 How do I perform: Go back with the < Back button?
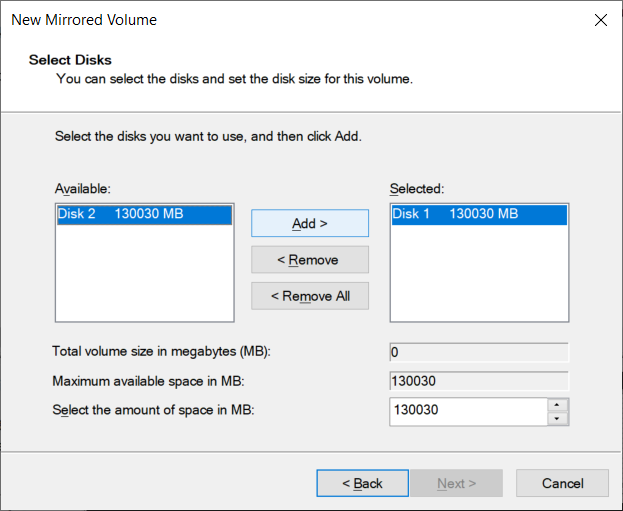pyautogui.click(x=362, y=483)
